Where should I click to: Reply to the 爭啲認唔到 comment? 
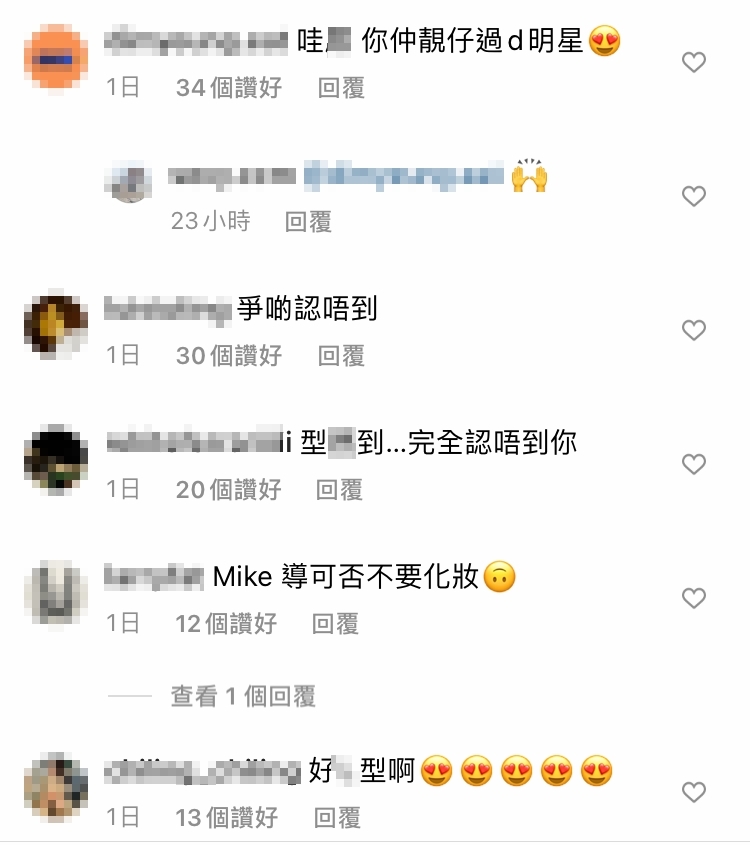(x=341, y=356)
